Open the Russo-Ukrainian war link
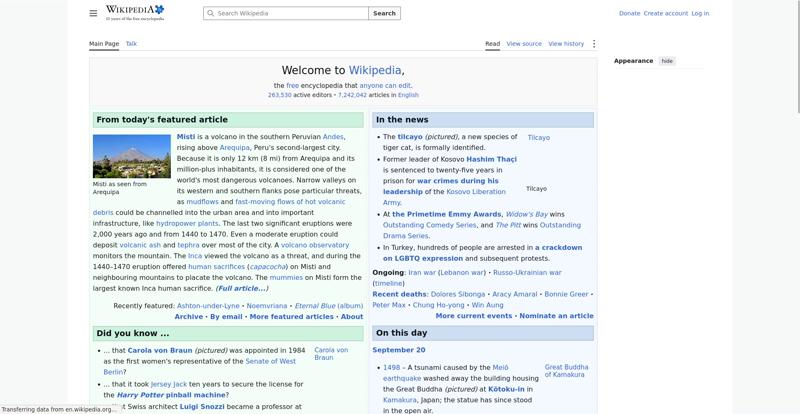The width and height of the screenshot is (800, 414). point(527,273)
